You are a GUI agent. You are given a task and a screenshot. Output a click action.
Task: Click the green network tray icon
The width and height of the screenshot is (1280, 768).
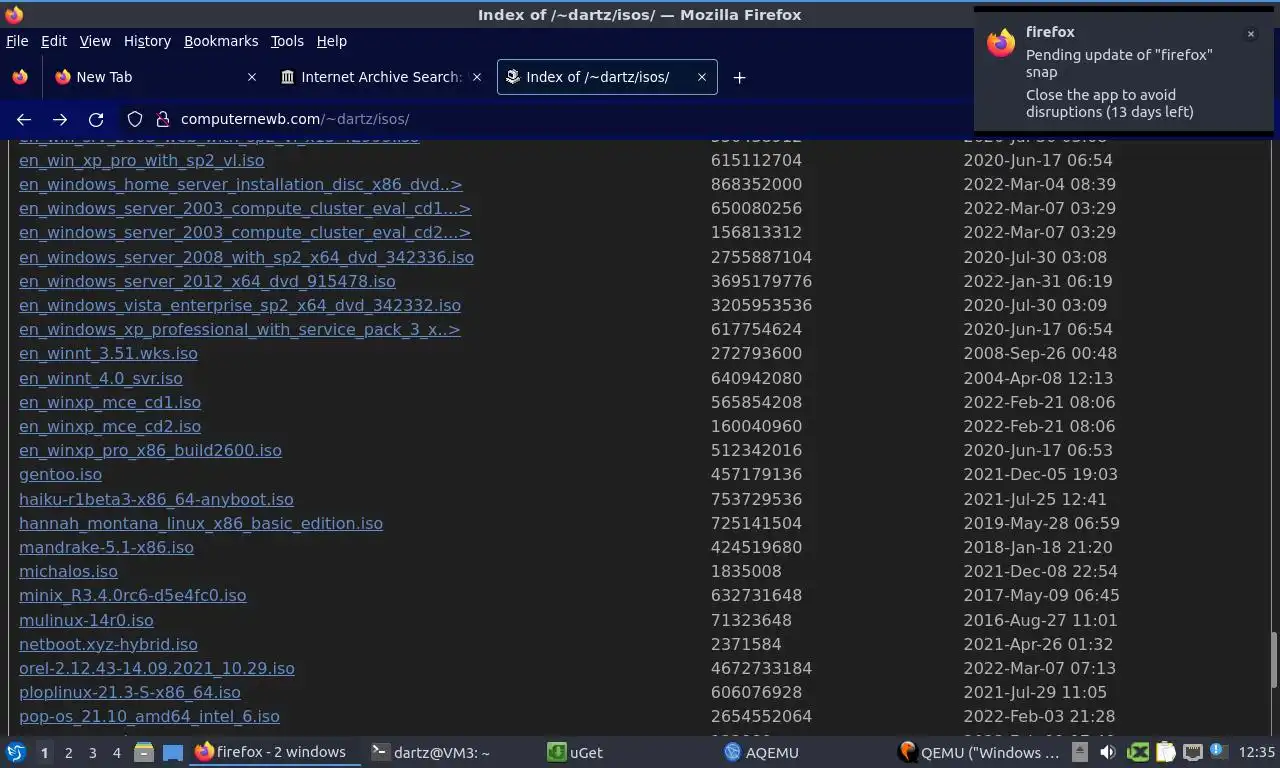(x=1138, y=752)
